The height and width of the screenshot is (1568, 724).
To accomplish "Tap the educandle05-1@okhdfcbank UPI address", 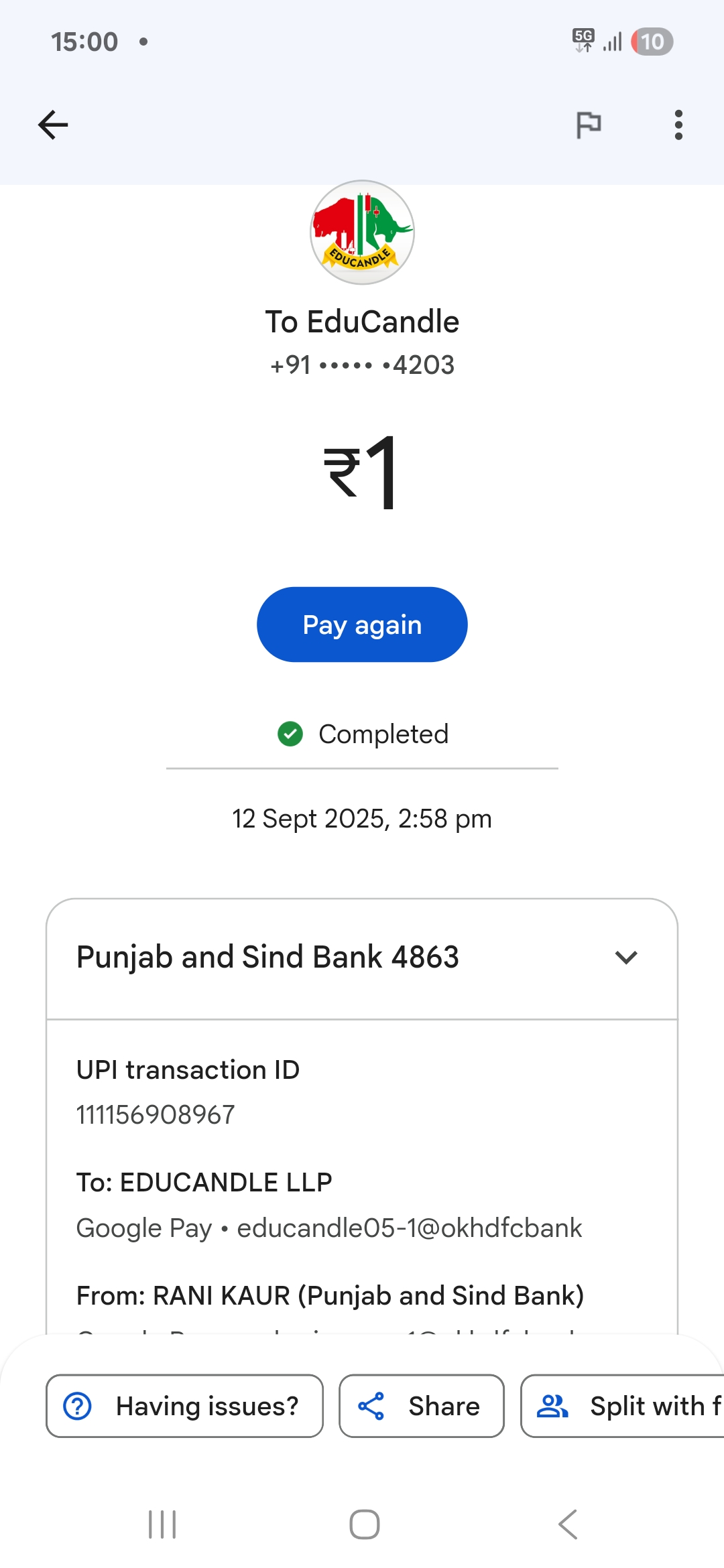I will [409, 1228].
